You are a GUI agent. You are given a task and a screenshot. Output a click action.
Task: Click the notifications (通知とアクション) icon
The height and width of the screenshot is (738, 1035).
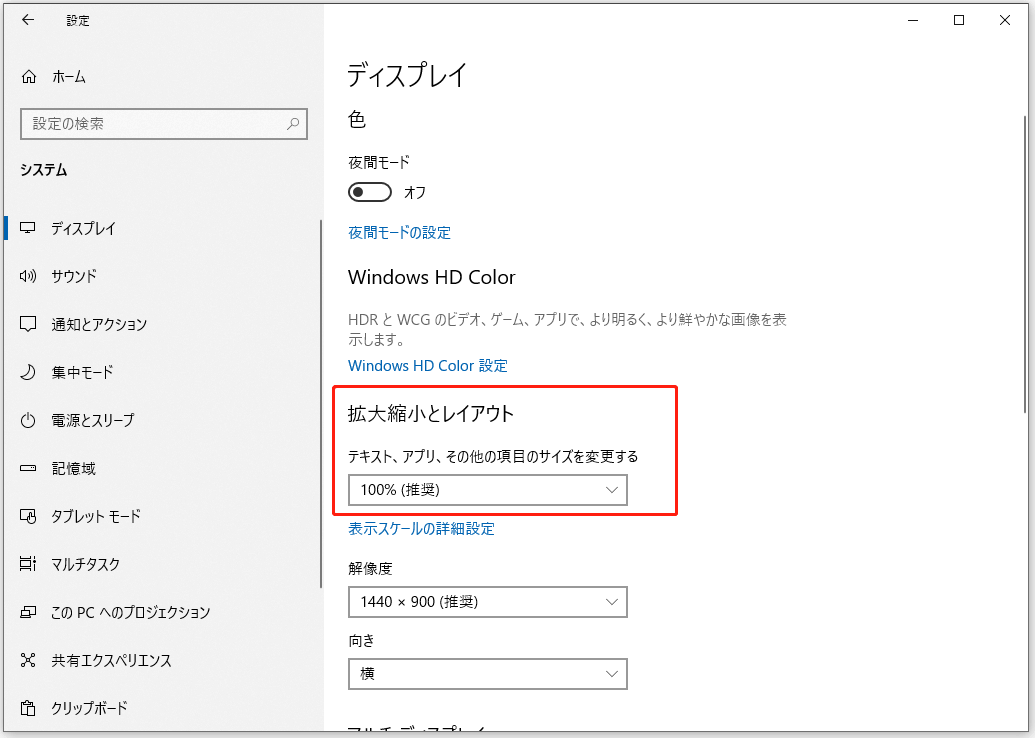29,324
